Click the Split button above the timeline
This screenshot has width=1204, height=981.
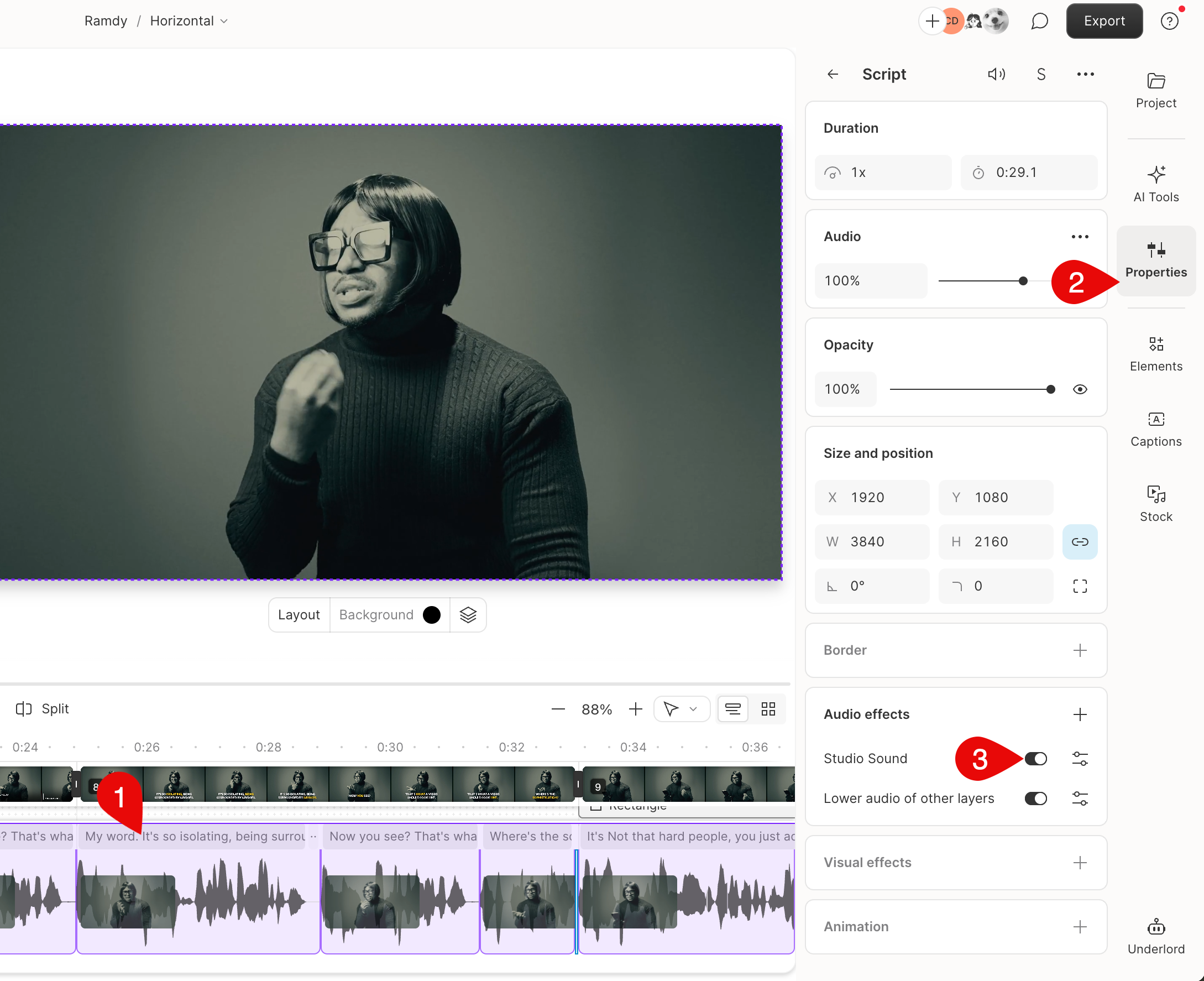pos(42,708)
